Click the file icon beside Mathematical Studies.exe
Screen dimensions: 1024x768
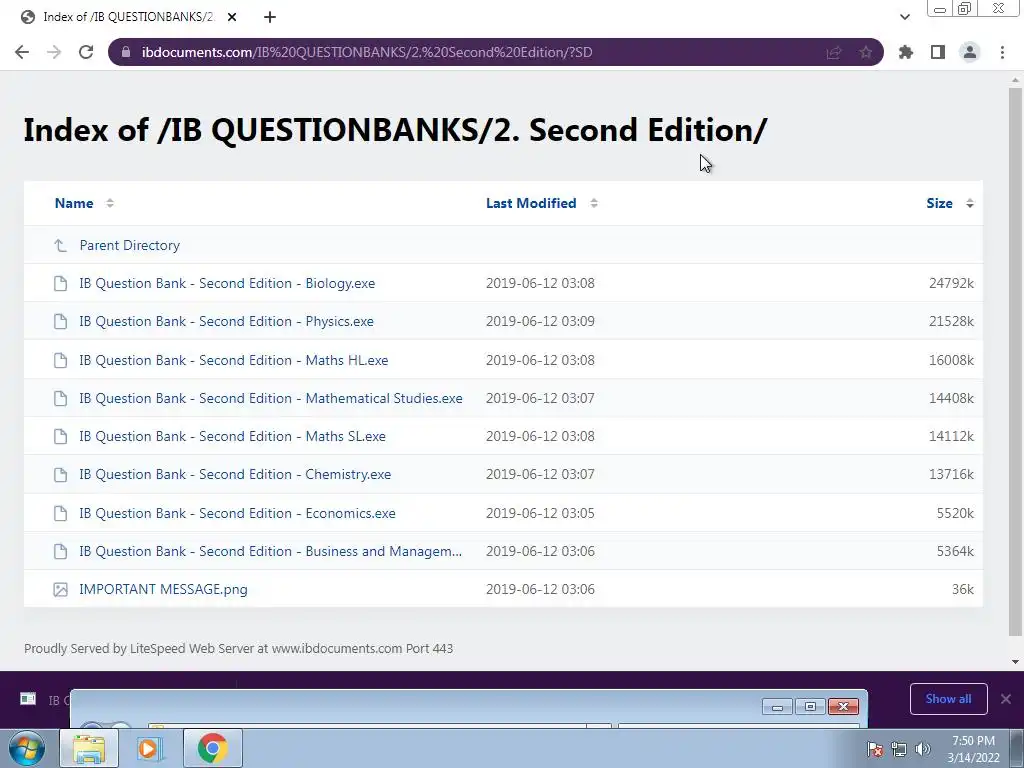[60, 398]
